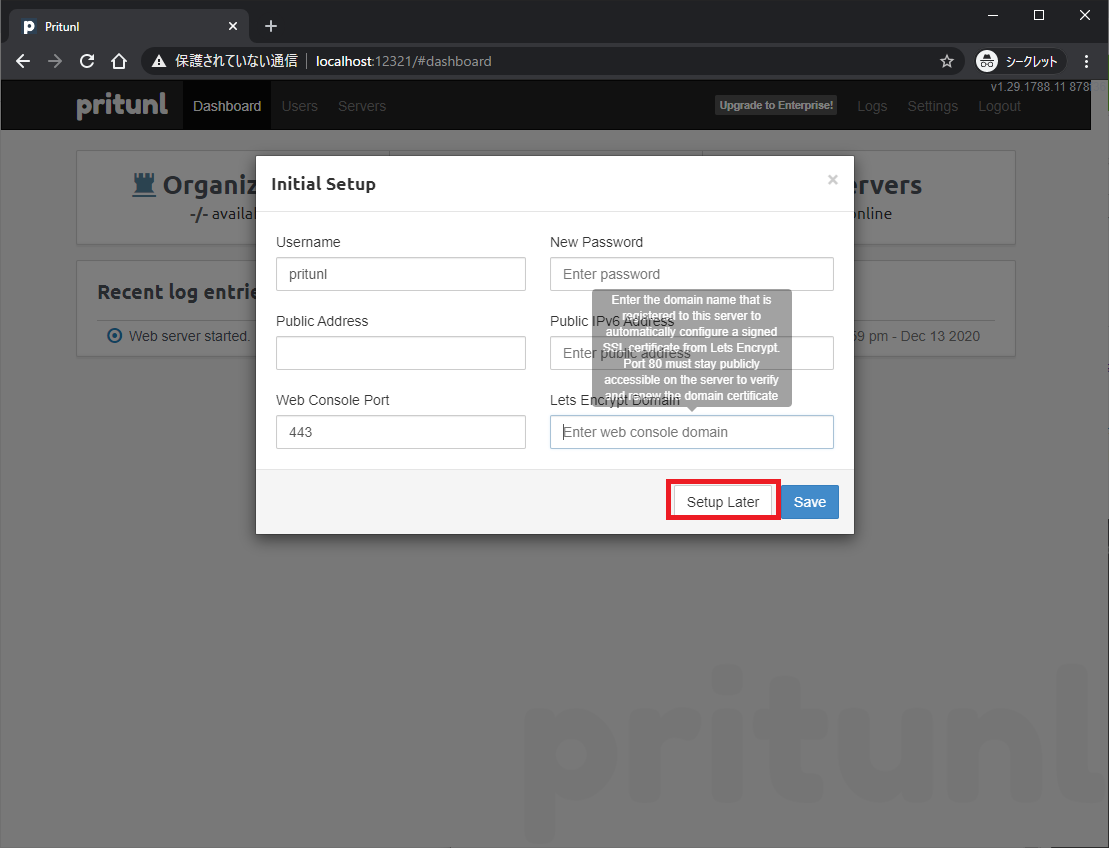The height and width of the screenshot is (848, 1109).
Task: Close the Initial Setup dialog
Action: coord(832,180)
